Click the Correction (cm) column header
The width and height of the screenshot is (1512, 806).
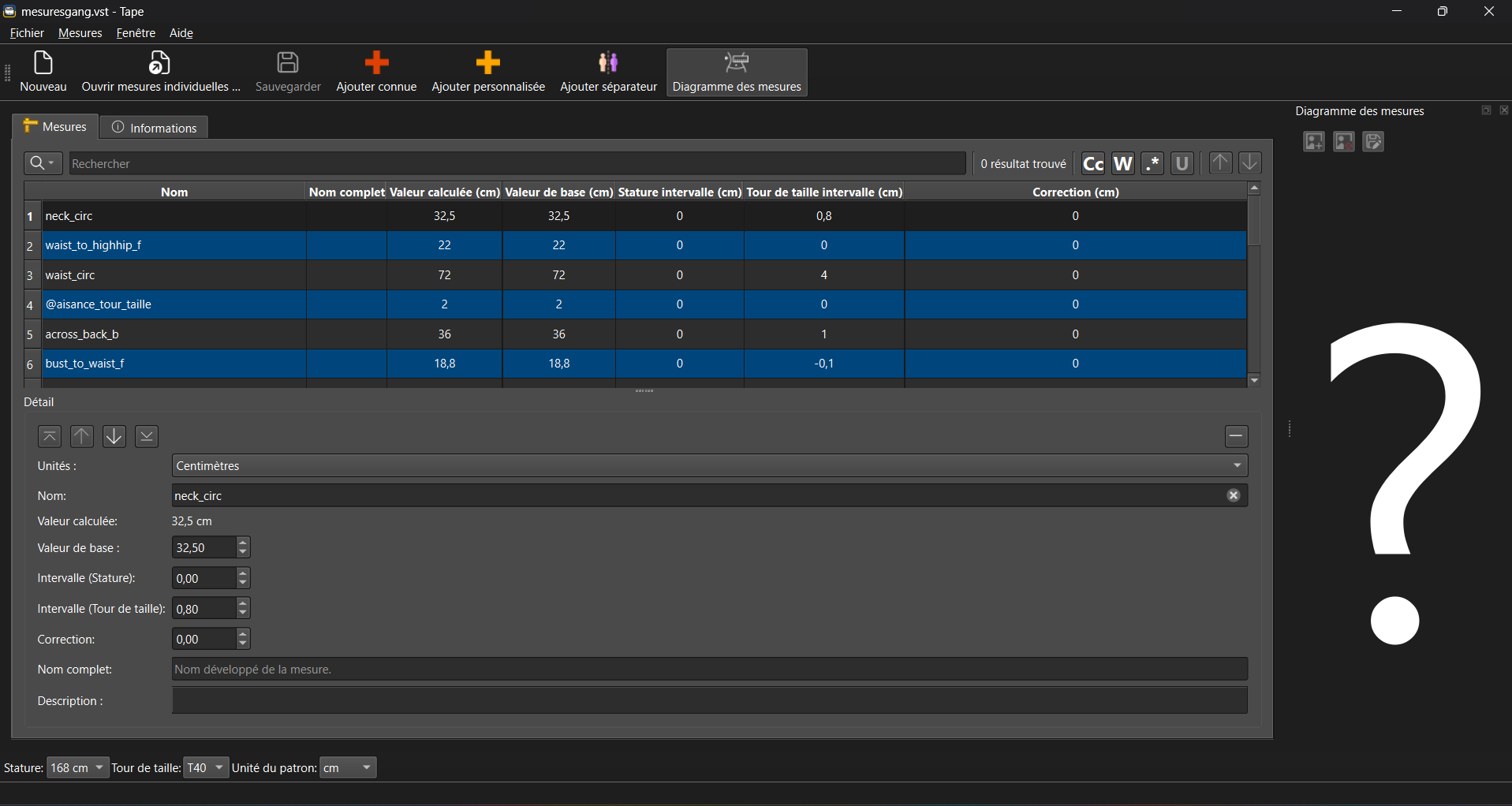pos(1076,192)
